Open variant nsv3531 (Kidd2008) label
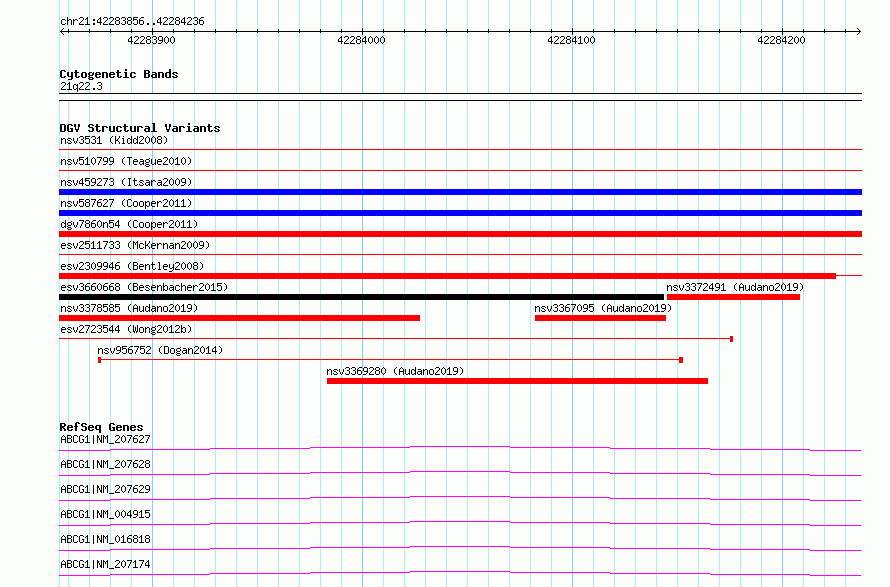The width and height of the screenshot is (890, 587). click(114, 140)
